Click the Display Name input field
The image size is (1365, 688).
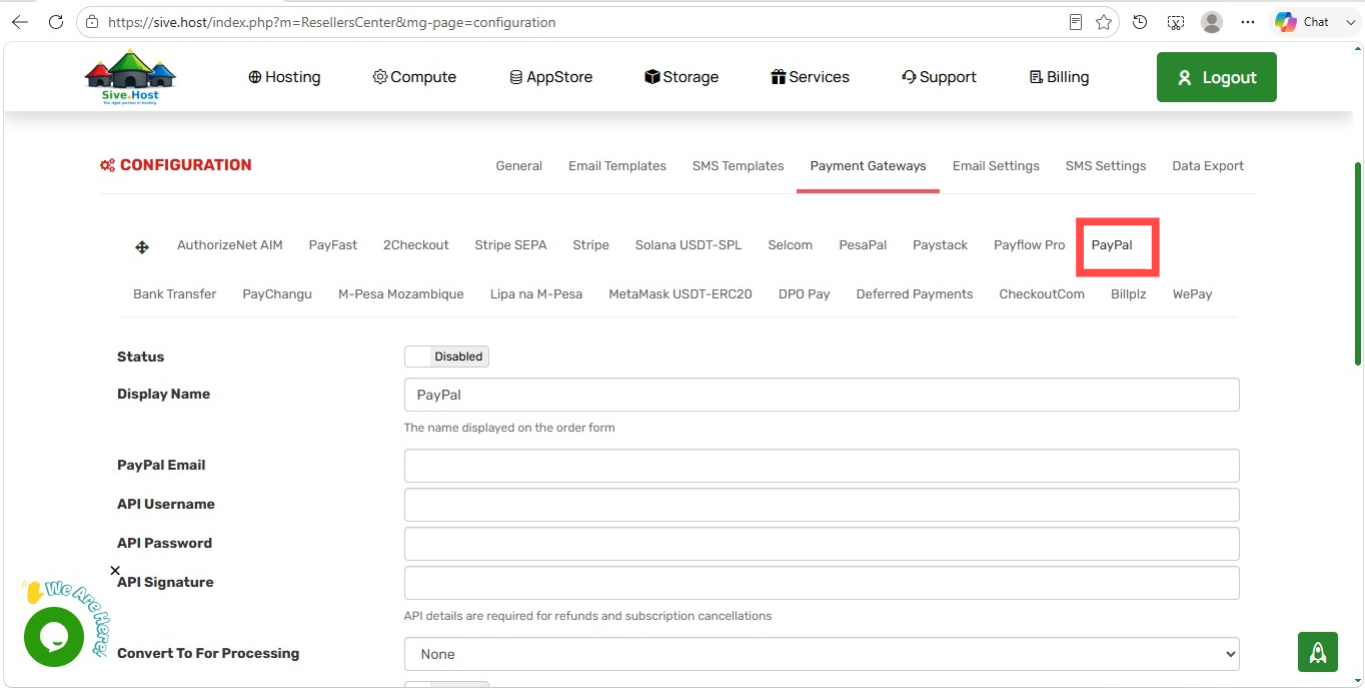point(821,395)
